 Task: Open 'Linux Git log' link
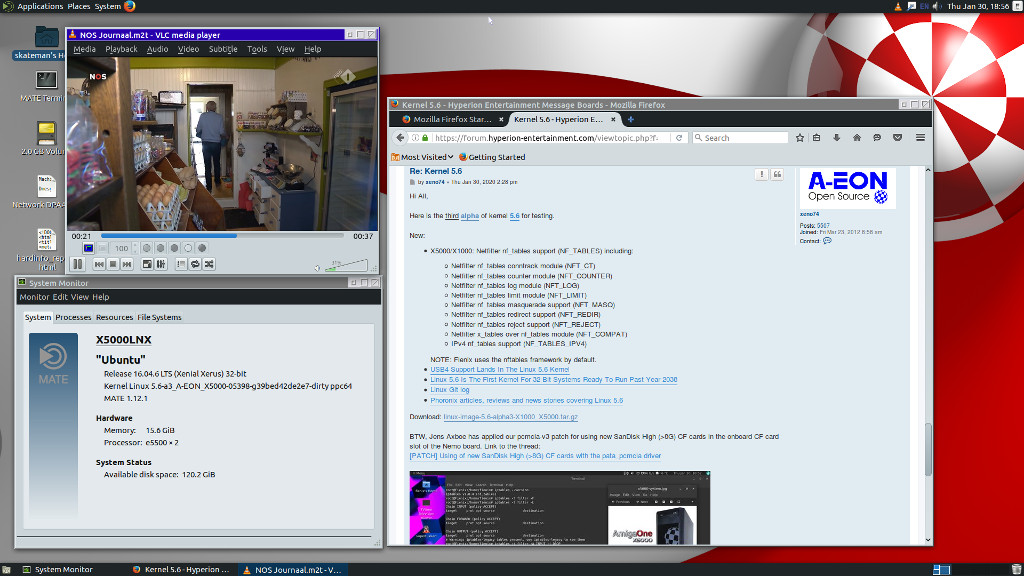tap(450, 390)
